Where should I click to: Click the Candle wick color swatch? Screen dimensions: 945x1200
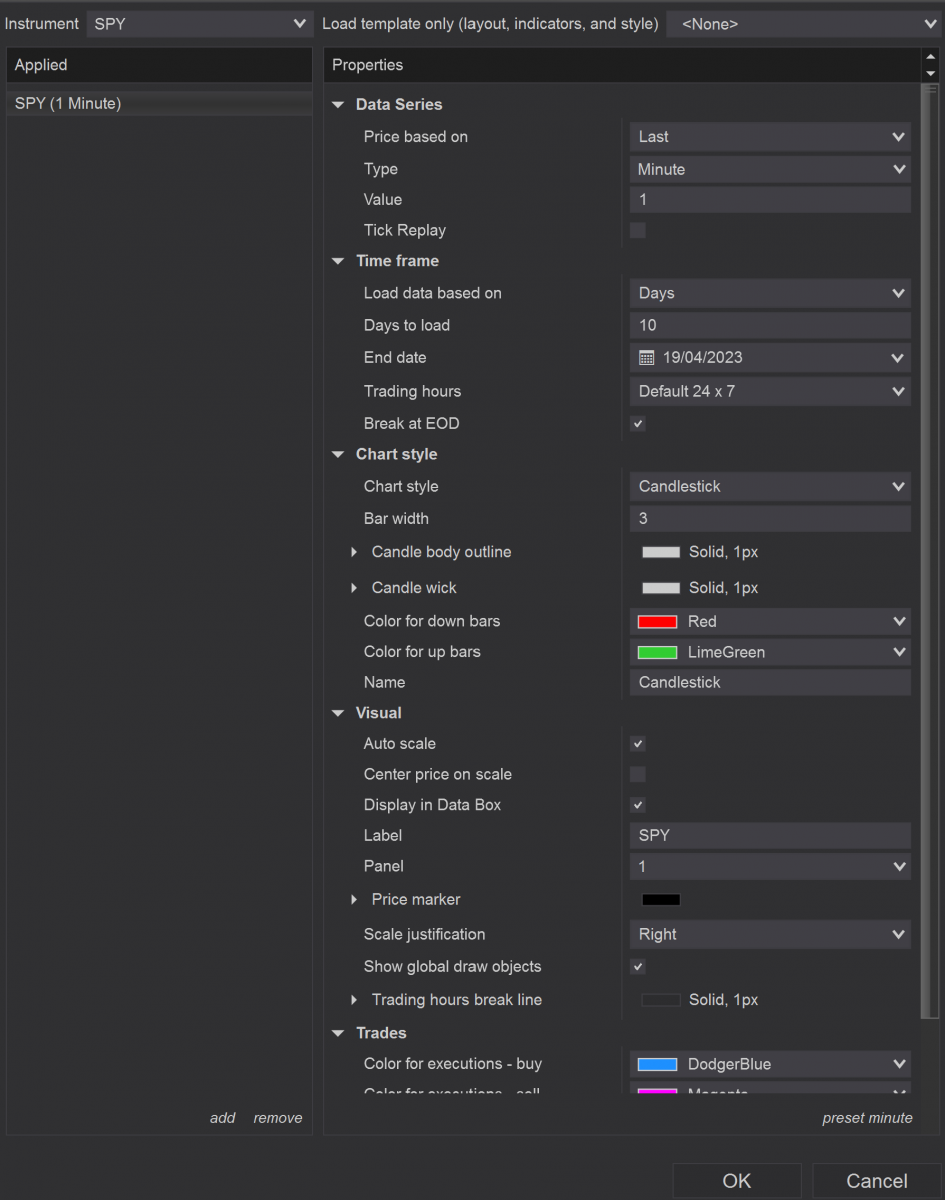click(660, 588)
